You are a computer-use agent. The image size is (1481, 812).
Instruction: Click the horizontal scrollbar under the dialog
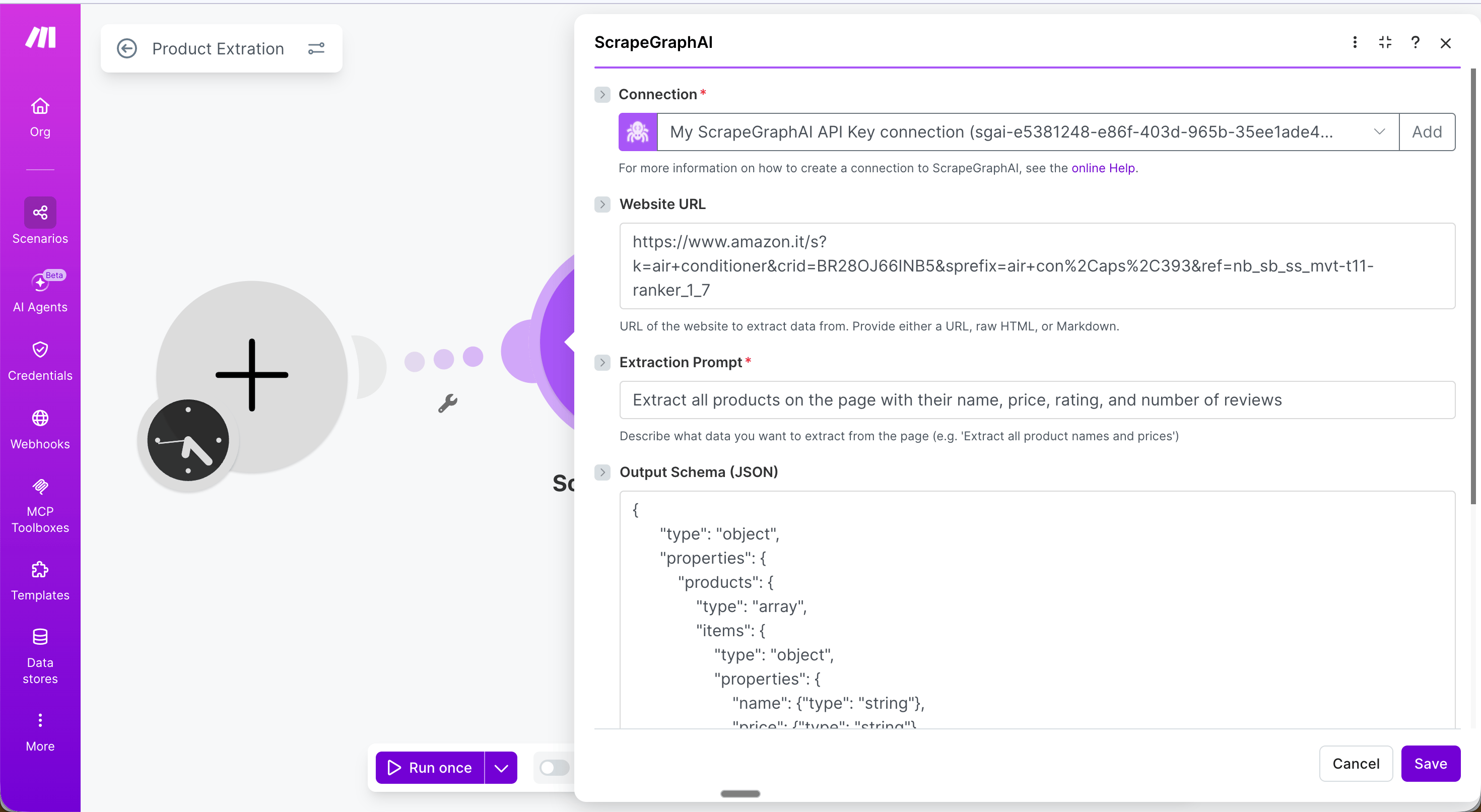[x=740, y=793]
